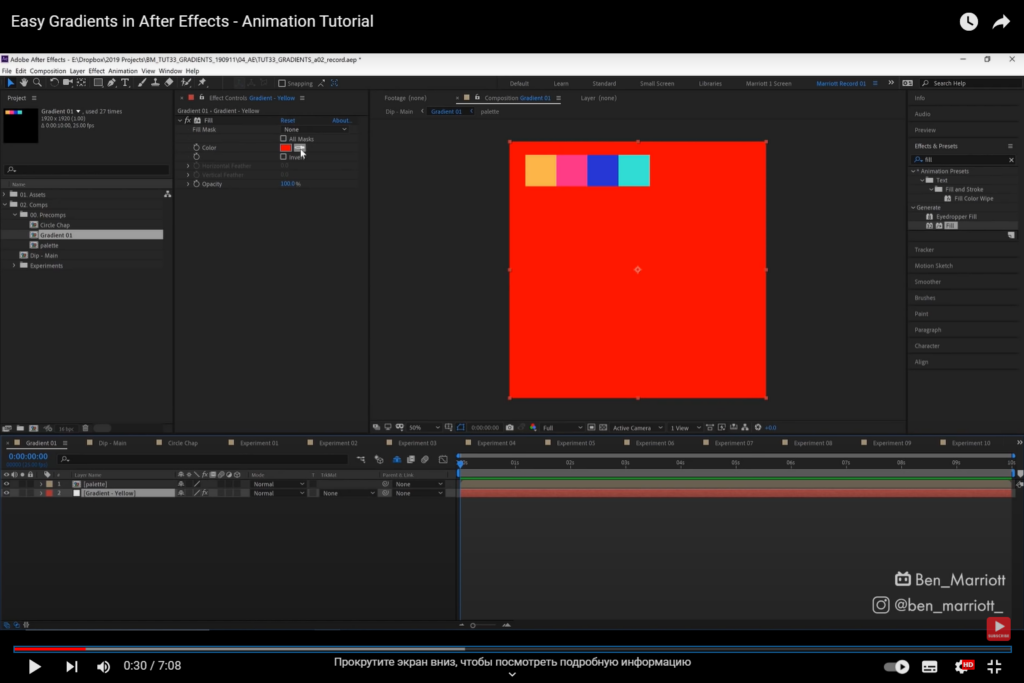Screen dimensions: 1024x683
Task: Select the Selection arrow tool
Action: (x=10, y=83)
